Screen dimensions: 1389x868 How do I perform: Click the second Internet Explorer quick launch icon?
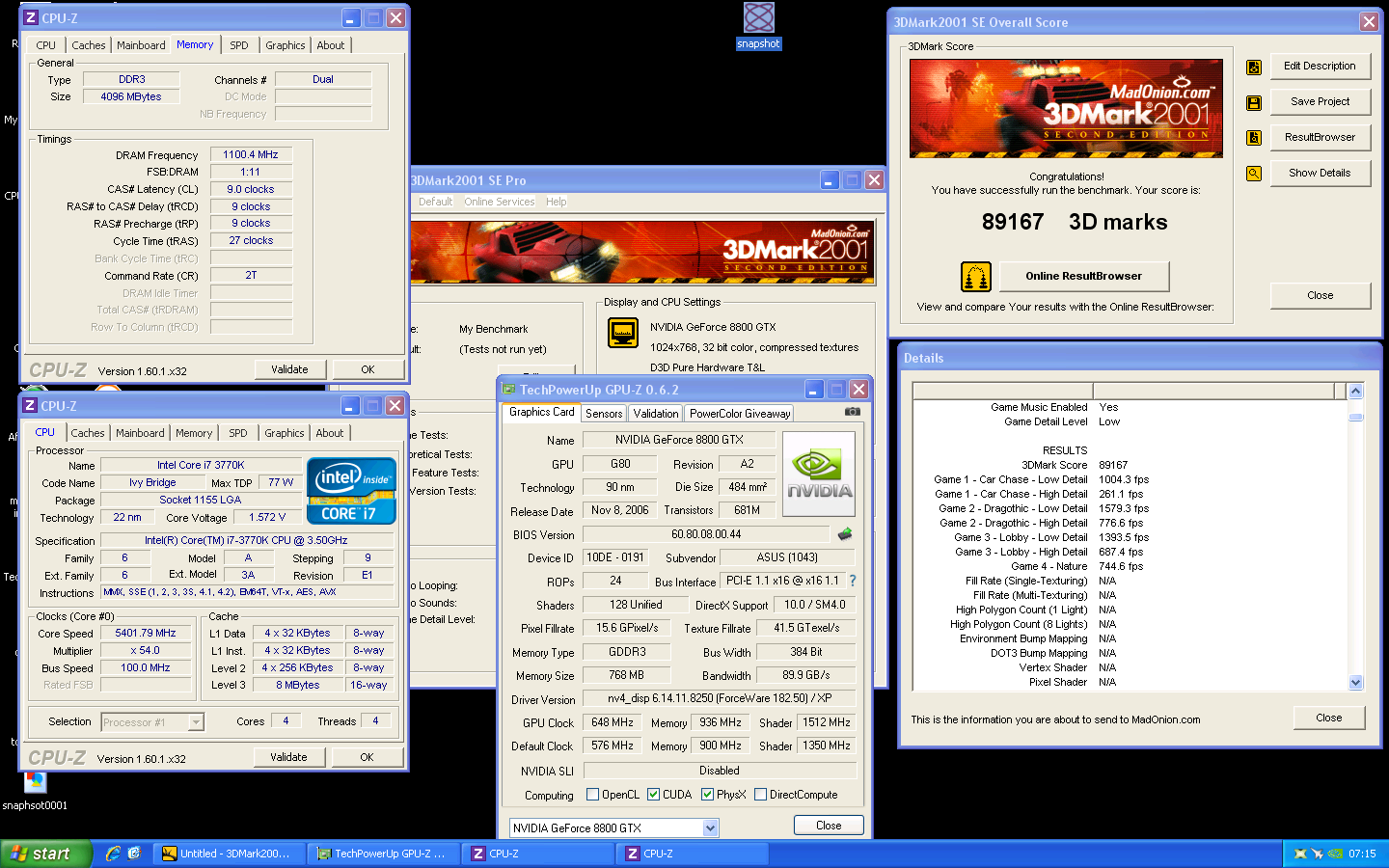[134, 854]
